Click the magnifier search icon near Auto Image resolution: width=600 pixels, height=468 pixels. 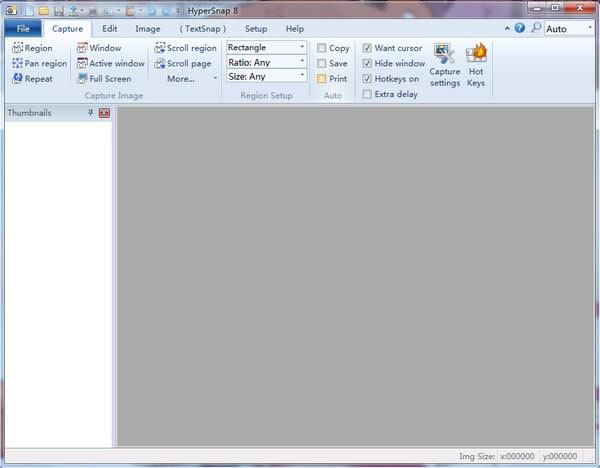click(x=536, y=28)
